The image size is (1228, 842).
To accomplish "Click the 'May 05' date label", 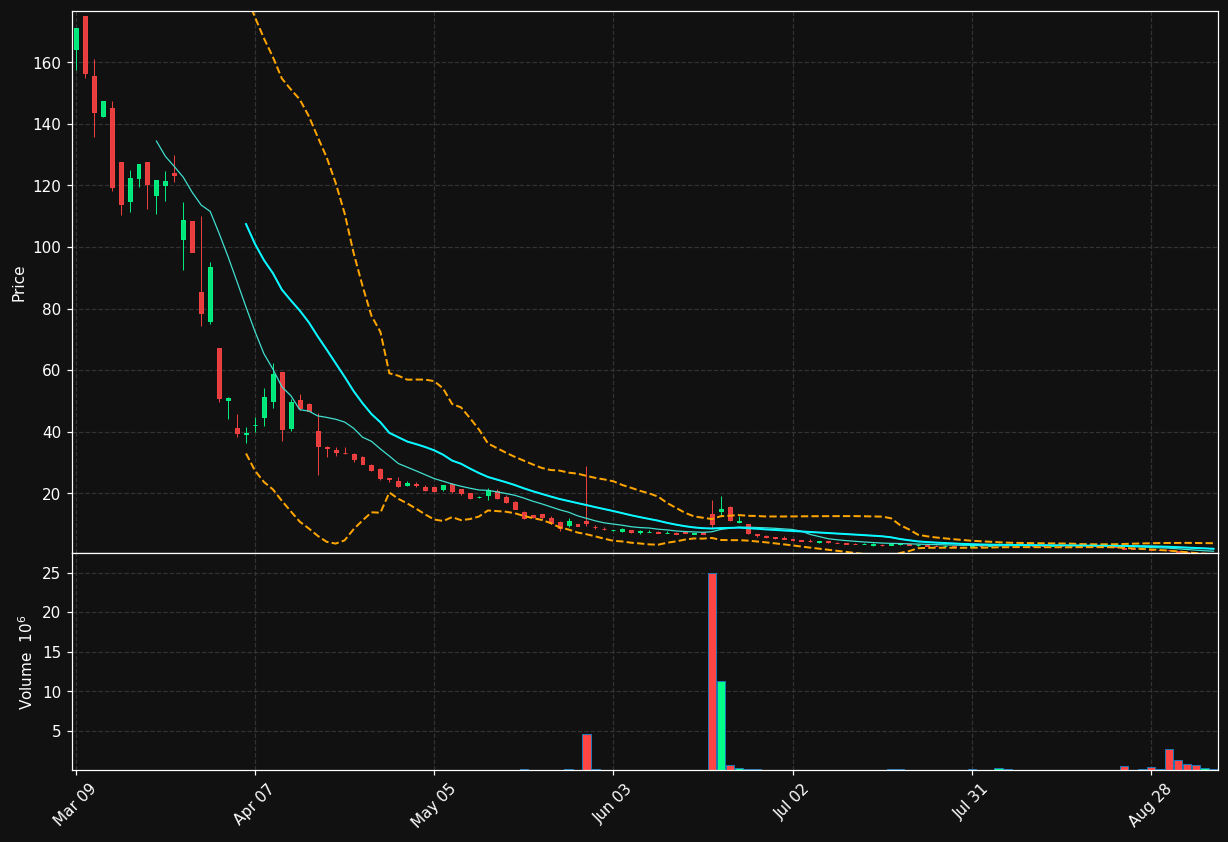I will (433, 804).
